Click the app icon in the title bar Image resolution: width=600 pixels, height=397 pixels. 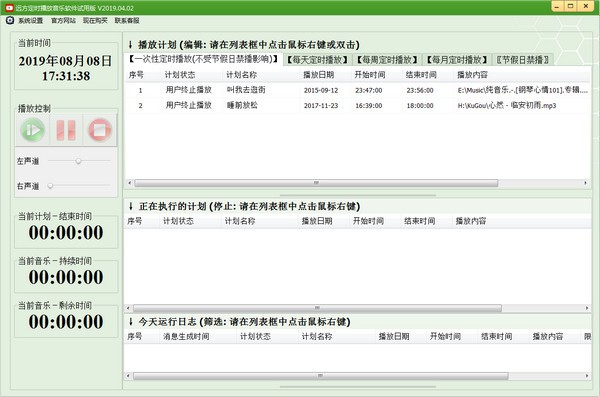[x=9, y=8]
